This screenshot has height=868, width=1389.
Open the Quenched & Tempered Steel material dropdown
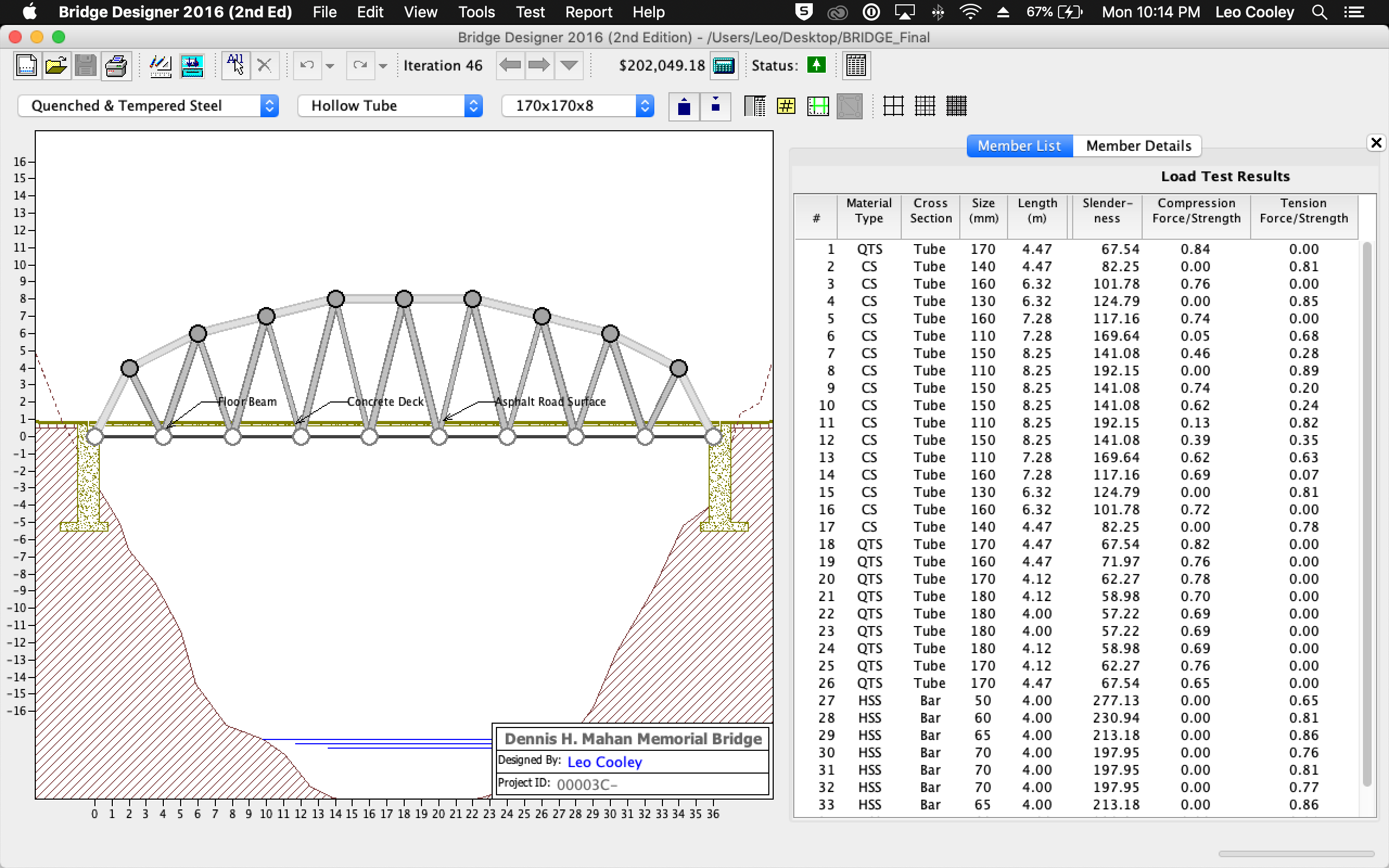pyautogui.click(x=148, y=106)
